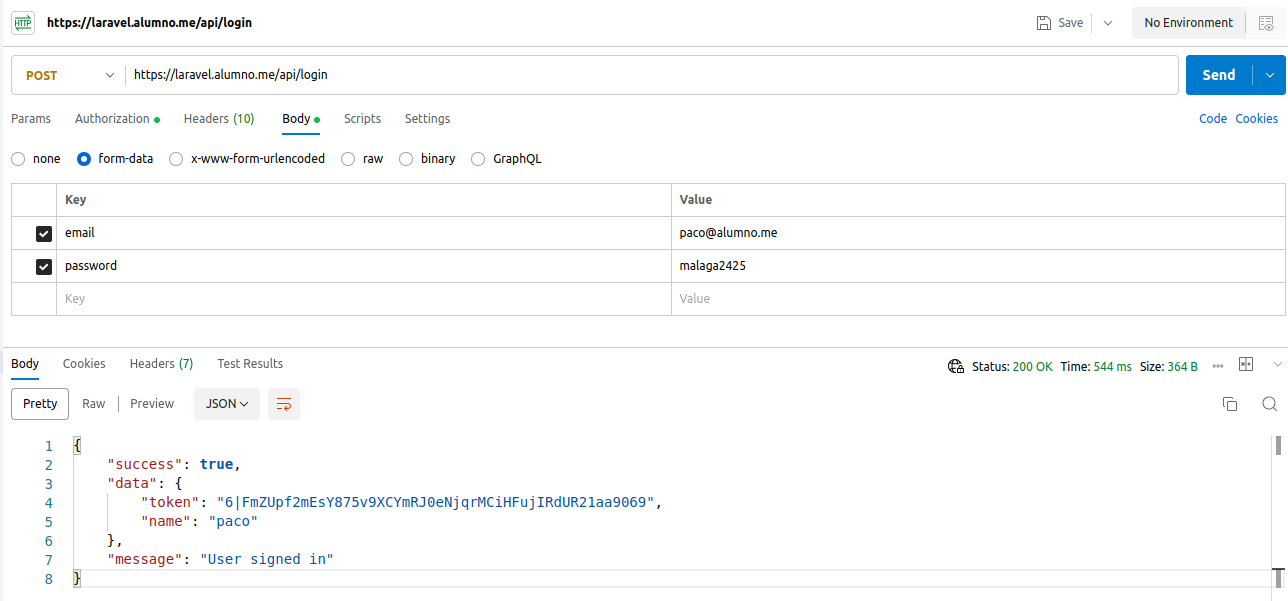
Task: Click the search magnifier icon in the response
Action: pyautogui.click(x=1269, y=404)
